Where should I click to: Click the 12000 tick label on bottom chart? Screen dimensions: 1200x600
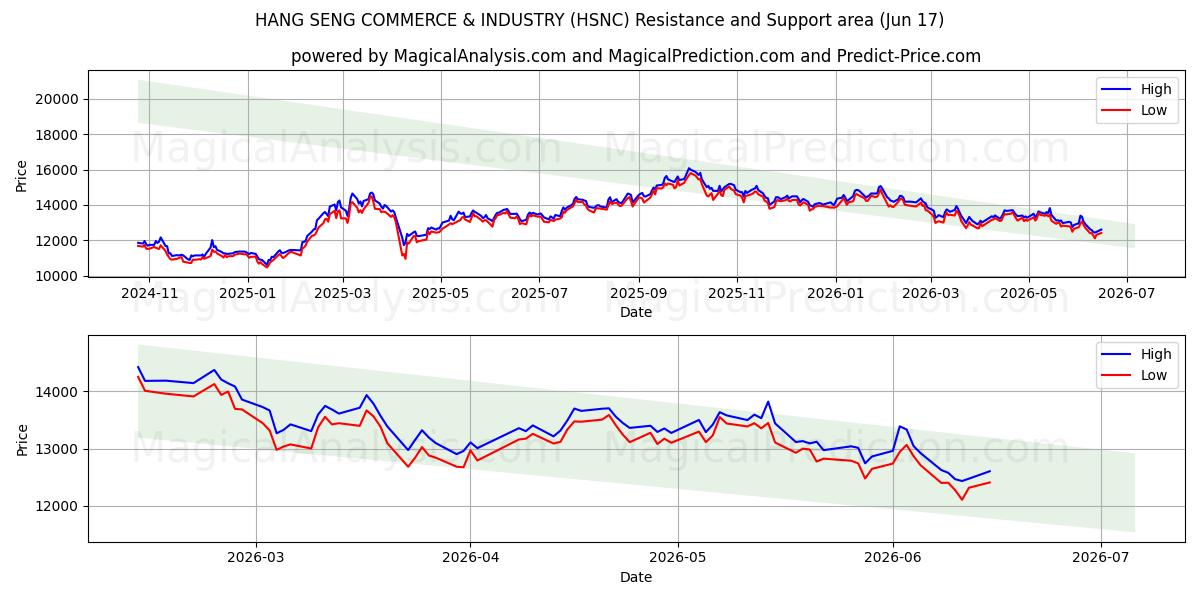coord(59,507)
